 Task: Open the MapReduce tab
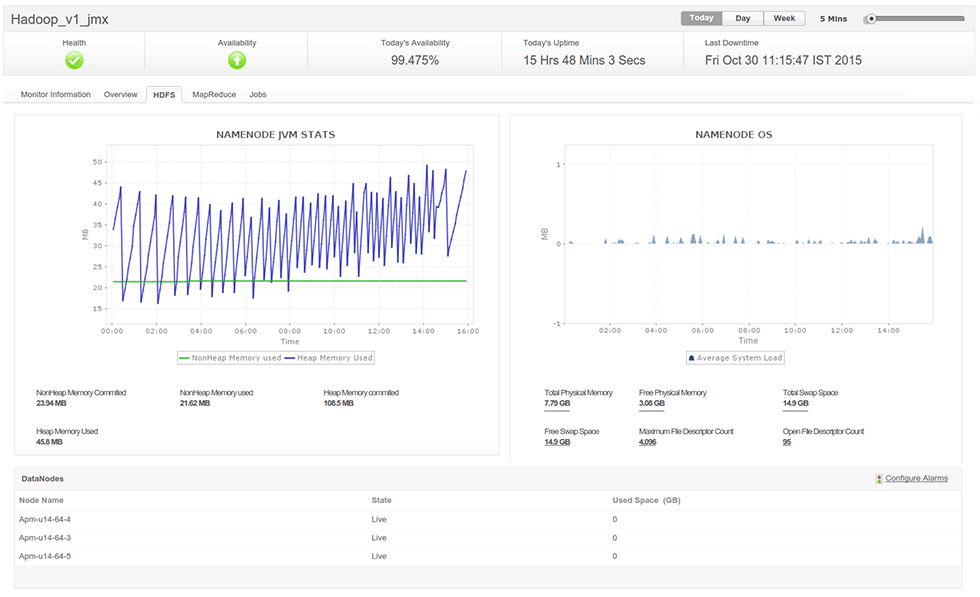tap(213, 94)
